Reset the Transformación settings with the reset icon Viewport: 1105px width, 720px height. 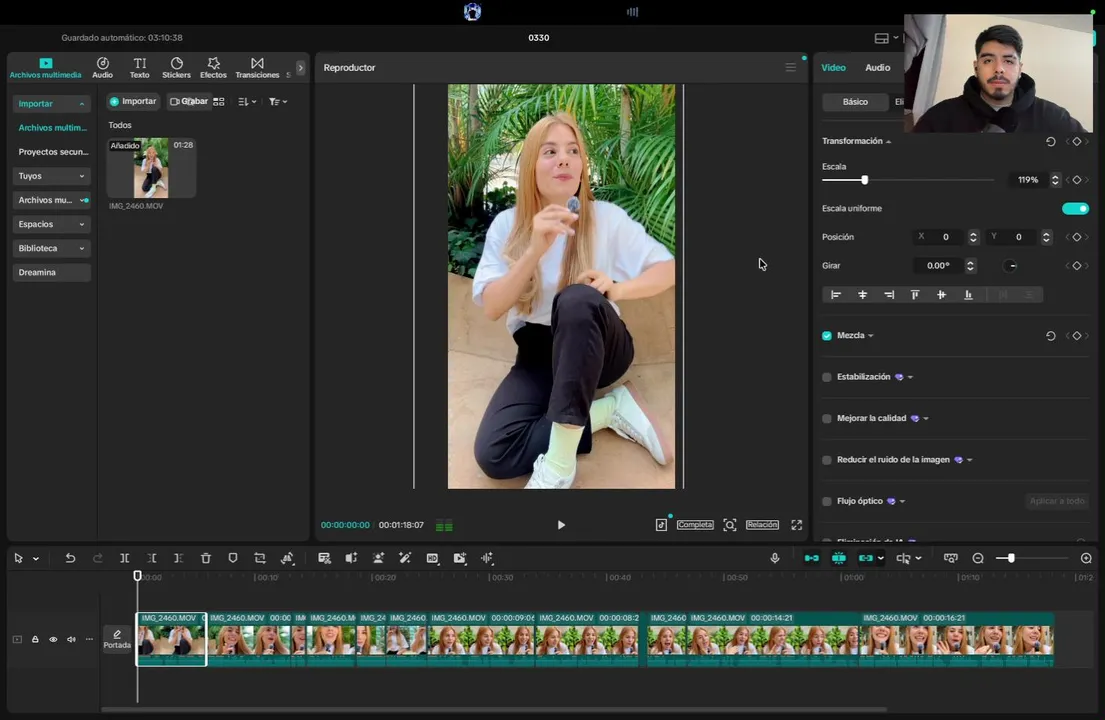(x=1050, y=141)
